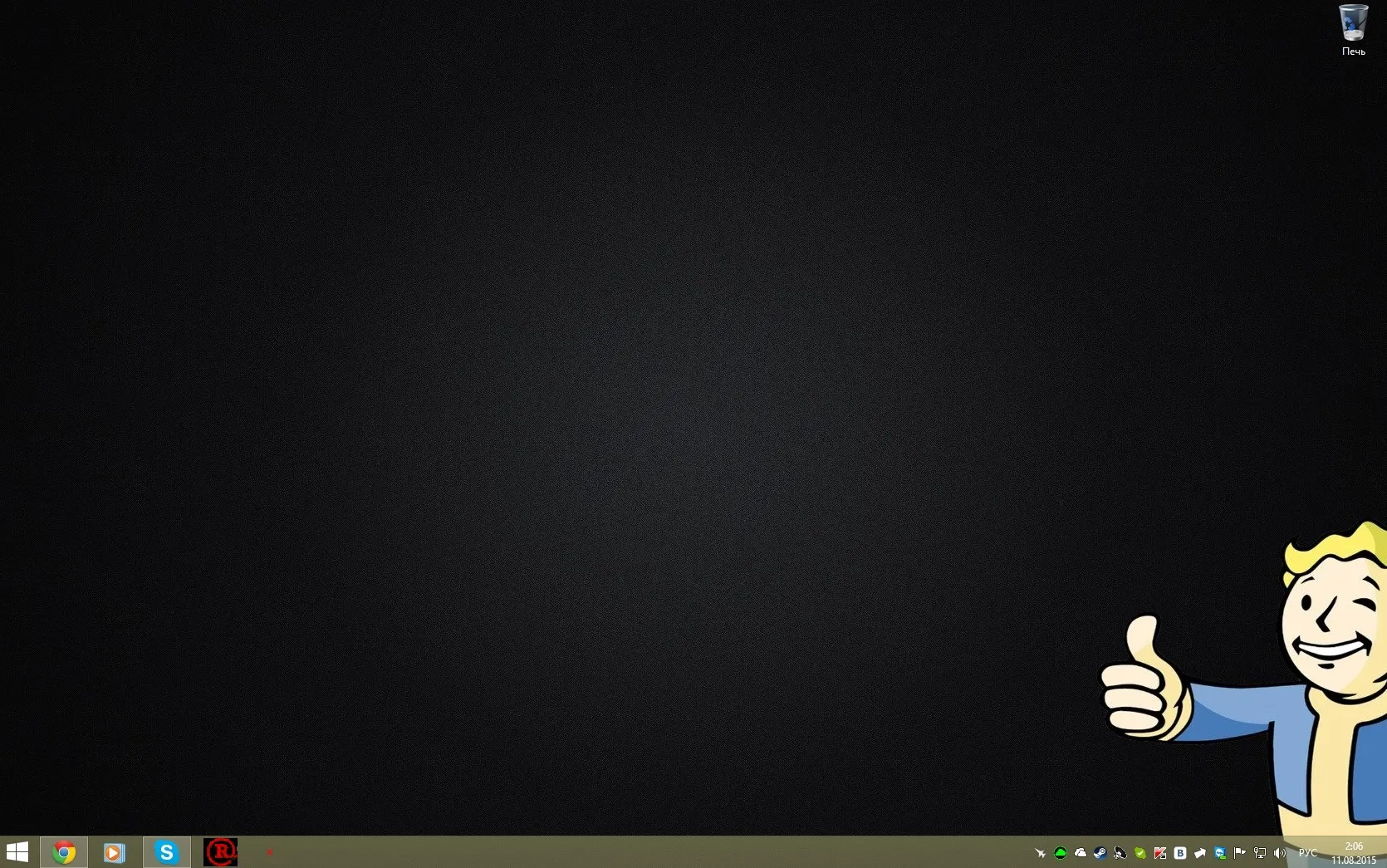Switch to Google Chrome on the taskbar
Viewport: 1387px width, 868px height.
(x=64, y=852)
